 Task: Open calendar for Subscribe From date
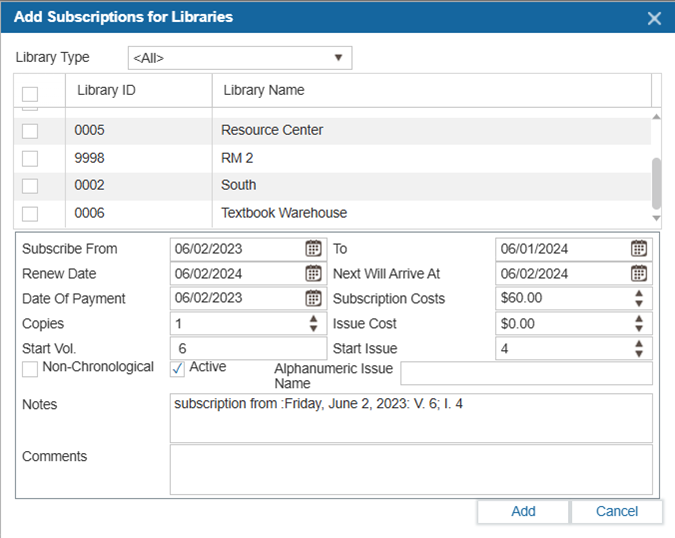tap(313, 249)
